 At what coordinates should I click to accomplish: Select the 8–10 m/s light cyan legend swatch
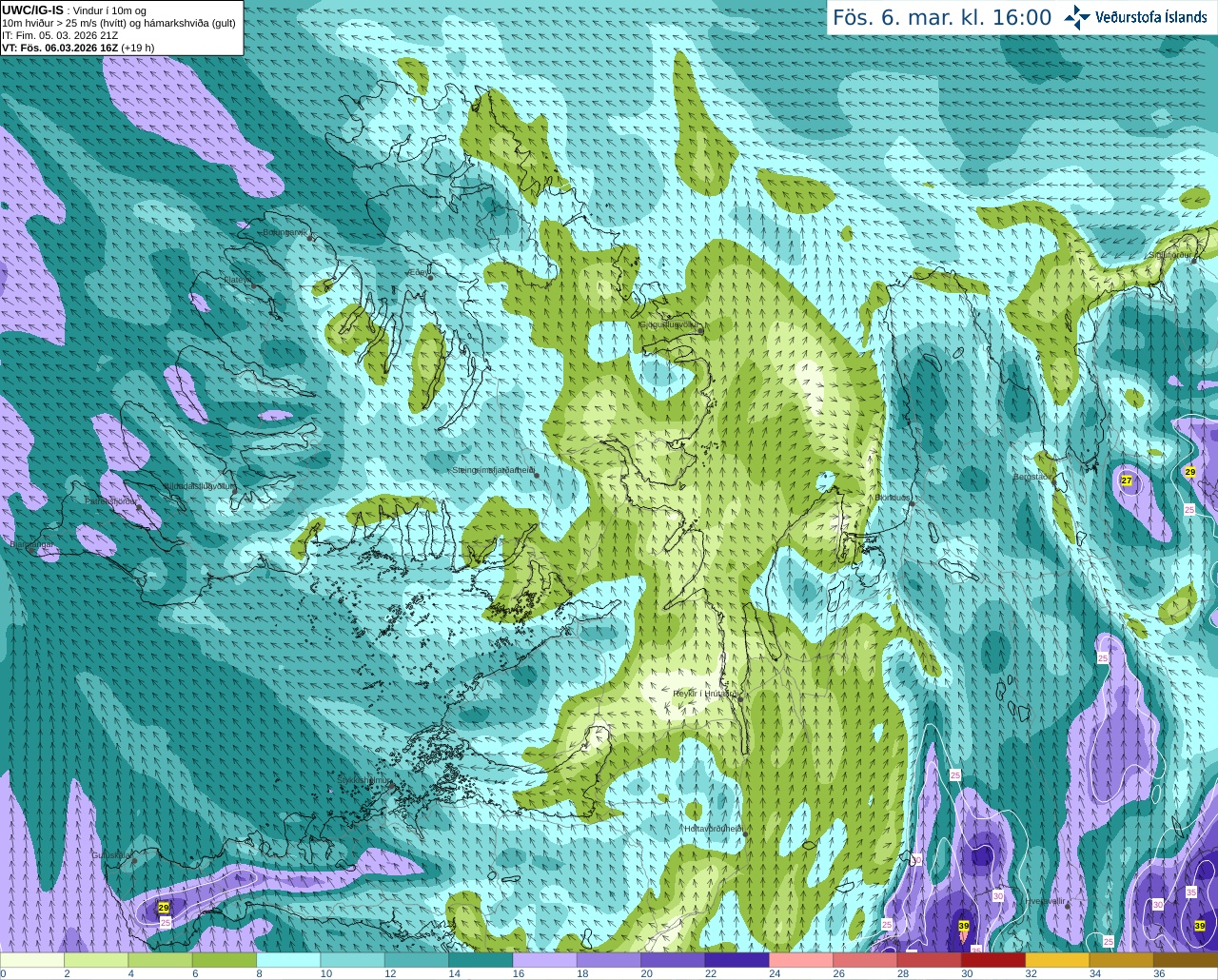[x=288, y=960]
